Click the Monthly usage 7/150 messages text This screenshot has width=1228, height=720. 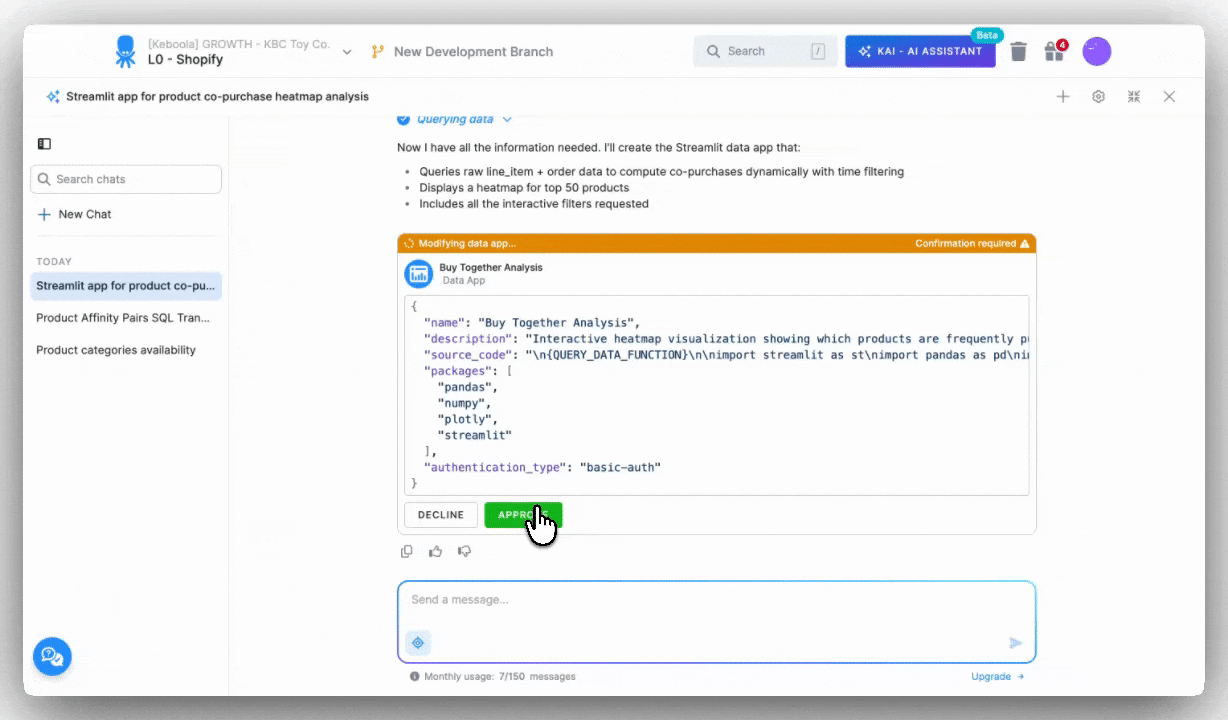(x=500, y=677)
